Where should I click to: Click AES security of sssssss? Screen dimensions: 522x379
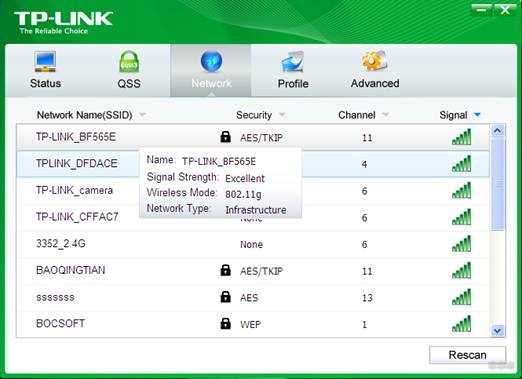(x=249, y=298)
